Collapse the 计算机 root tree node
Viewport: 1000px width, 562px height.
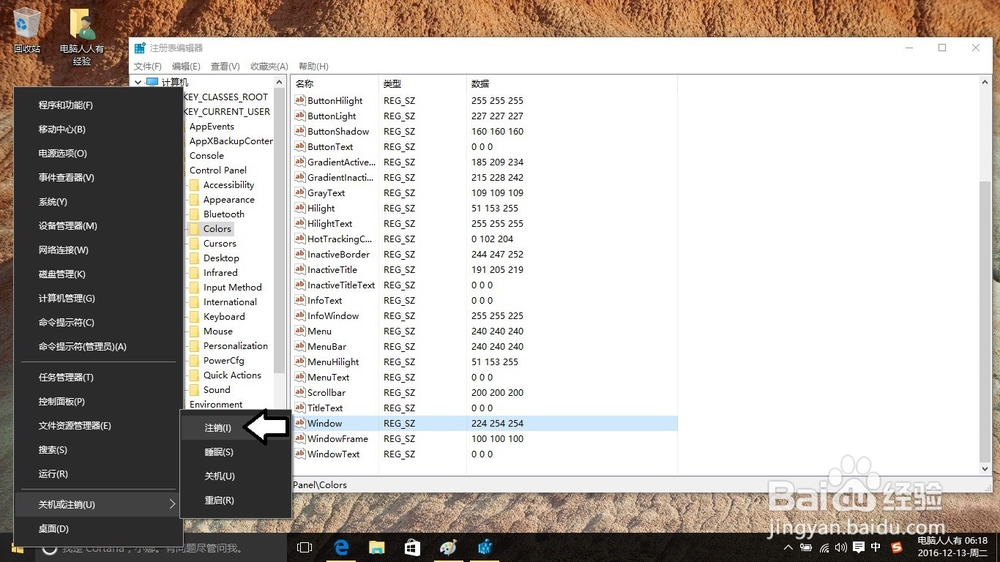[138, 82]
